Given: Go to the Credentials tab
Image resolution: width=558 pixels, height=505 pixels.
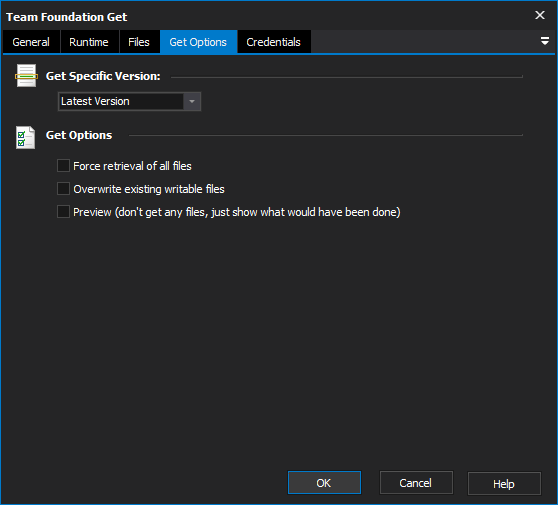Looking at the screenshot, I should (274, 42).
